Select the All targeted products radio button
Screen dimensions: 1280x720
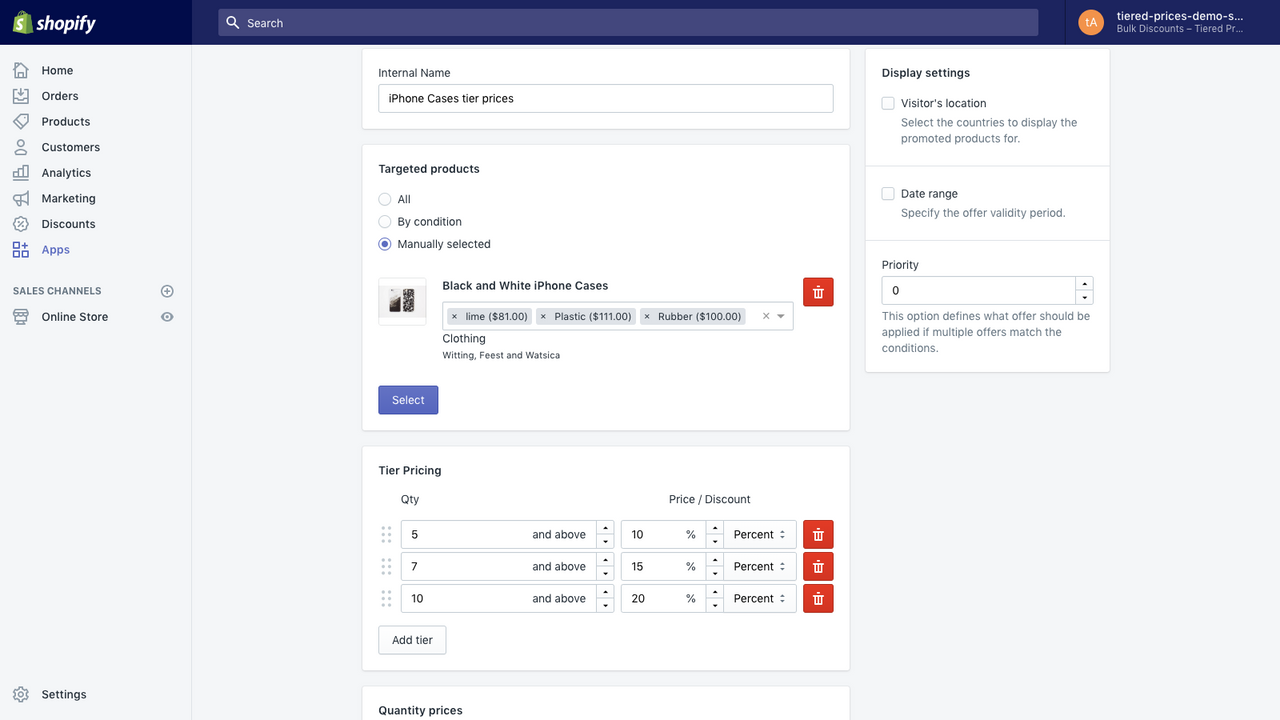point(384,199)
